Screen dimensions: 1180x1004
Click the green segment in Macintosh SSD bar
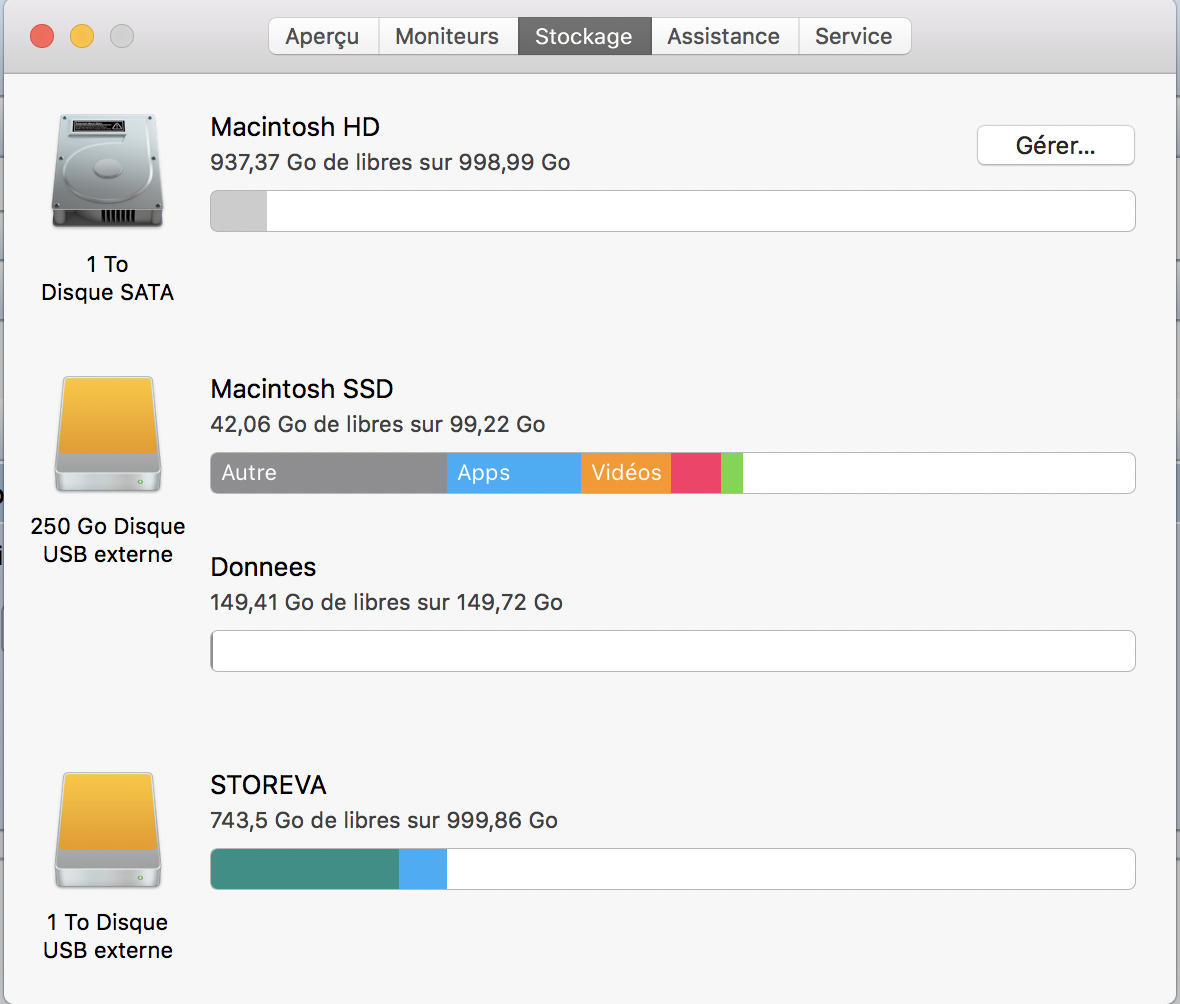coord(732,473)
